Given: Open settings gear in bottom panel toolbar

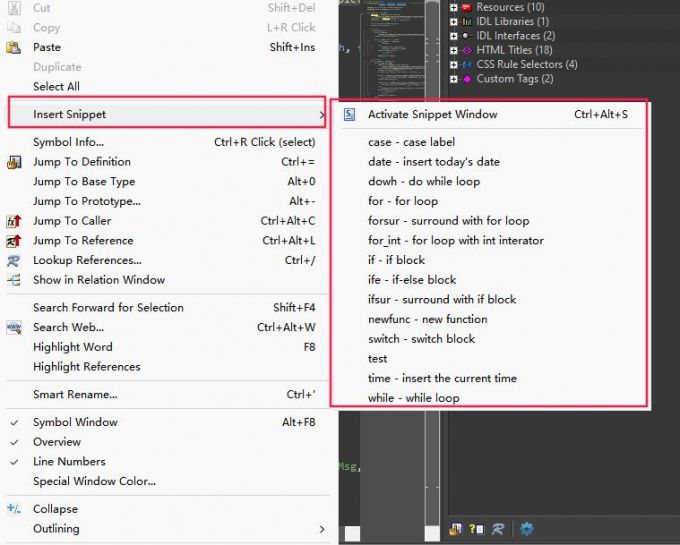Looking at the screenshot, I should tap(526, 529).
